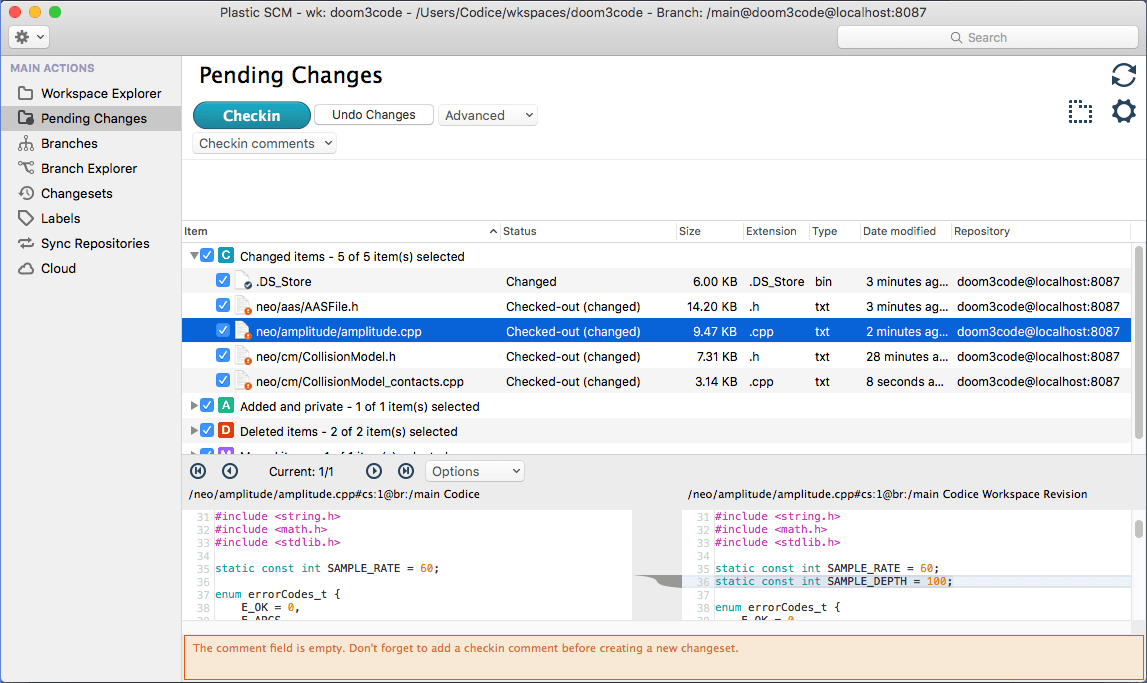Image resolution: width=1147 pixels, height=683 pixels.
Task: Sort by Type column header
Action: [833, 231]
